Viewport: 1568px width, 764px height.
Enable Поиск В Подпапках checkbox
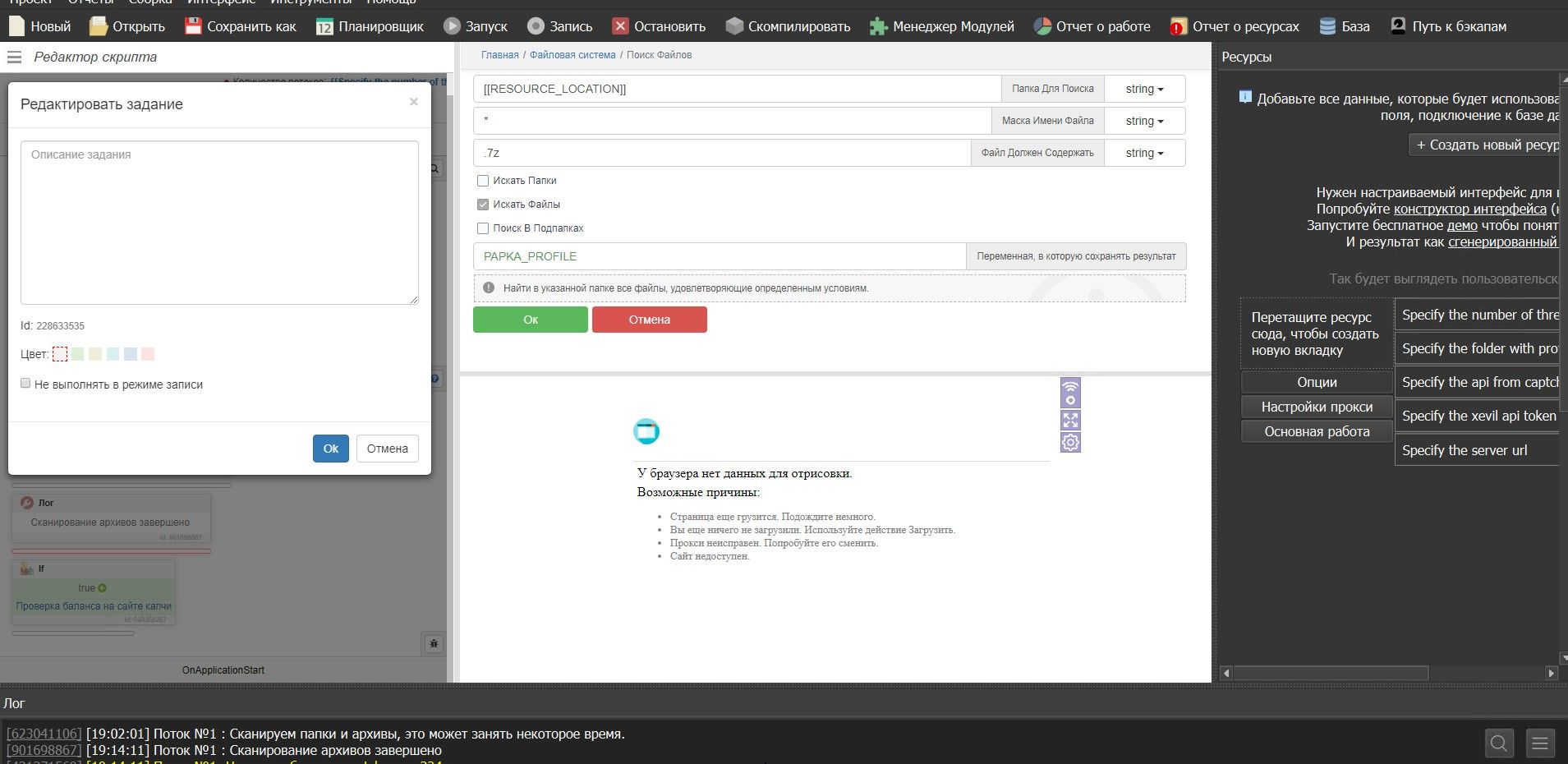click(483, 228)
